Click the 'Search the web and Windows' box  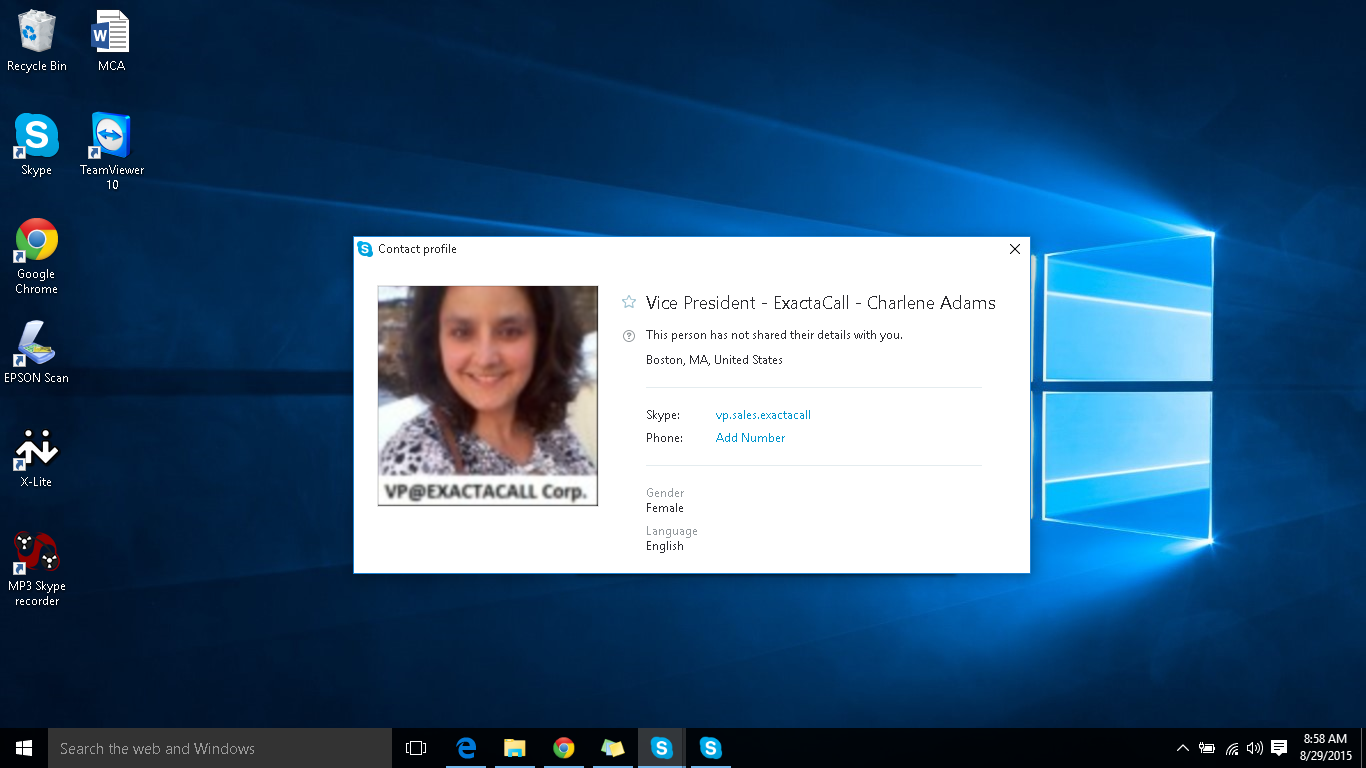(x=220, y=748)
